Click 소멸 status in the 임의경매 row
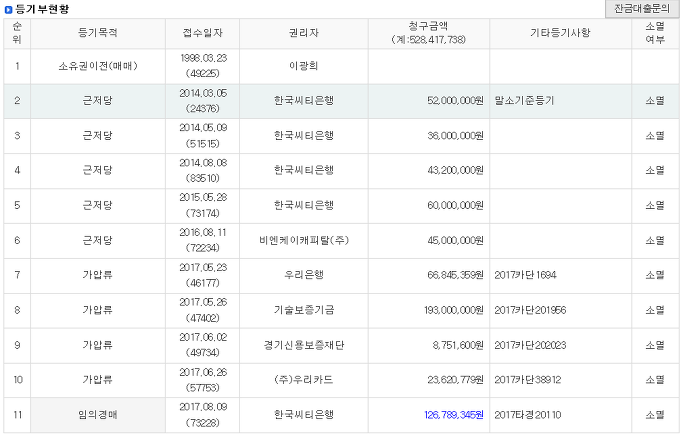Screen dimensions: 683x438 [655, 415]
